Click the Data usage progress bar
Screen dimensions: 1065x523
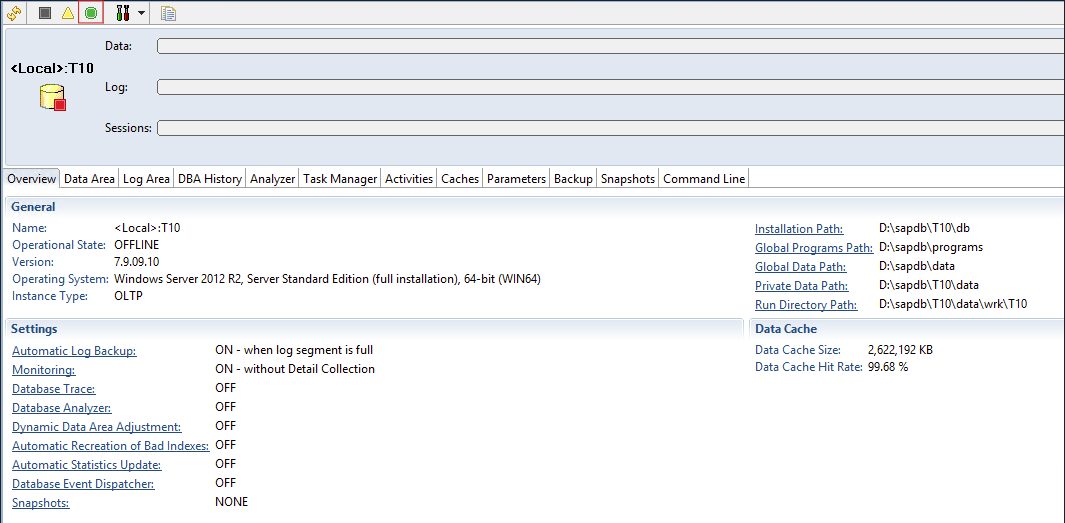611,46
